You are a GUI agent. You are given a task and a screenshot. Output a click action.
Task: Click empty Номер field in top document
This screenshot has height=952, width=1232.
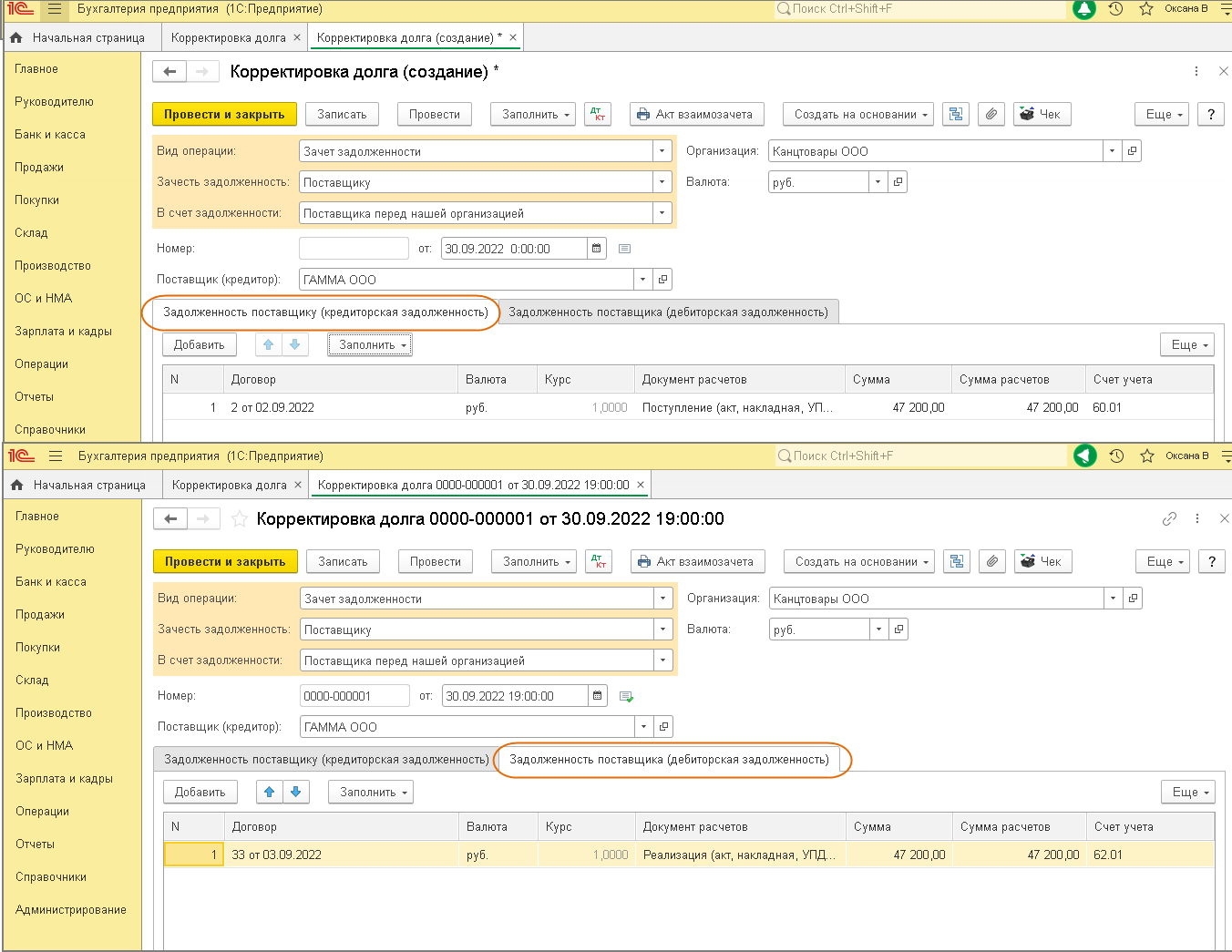click(354, 249)
